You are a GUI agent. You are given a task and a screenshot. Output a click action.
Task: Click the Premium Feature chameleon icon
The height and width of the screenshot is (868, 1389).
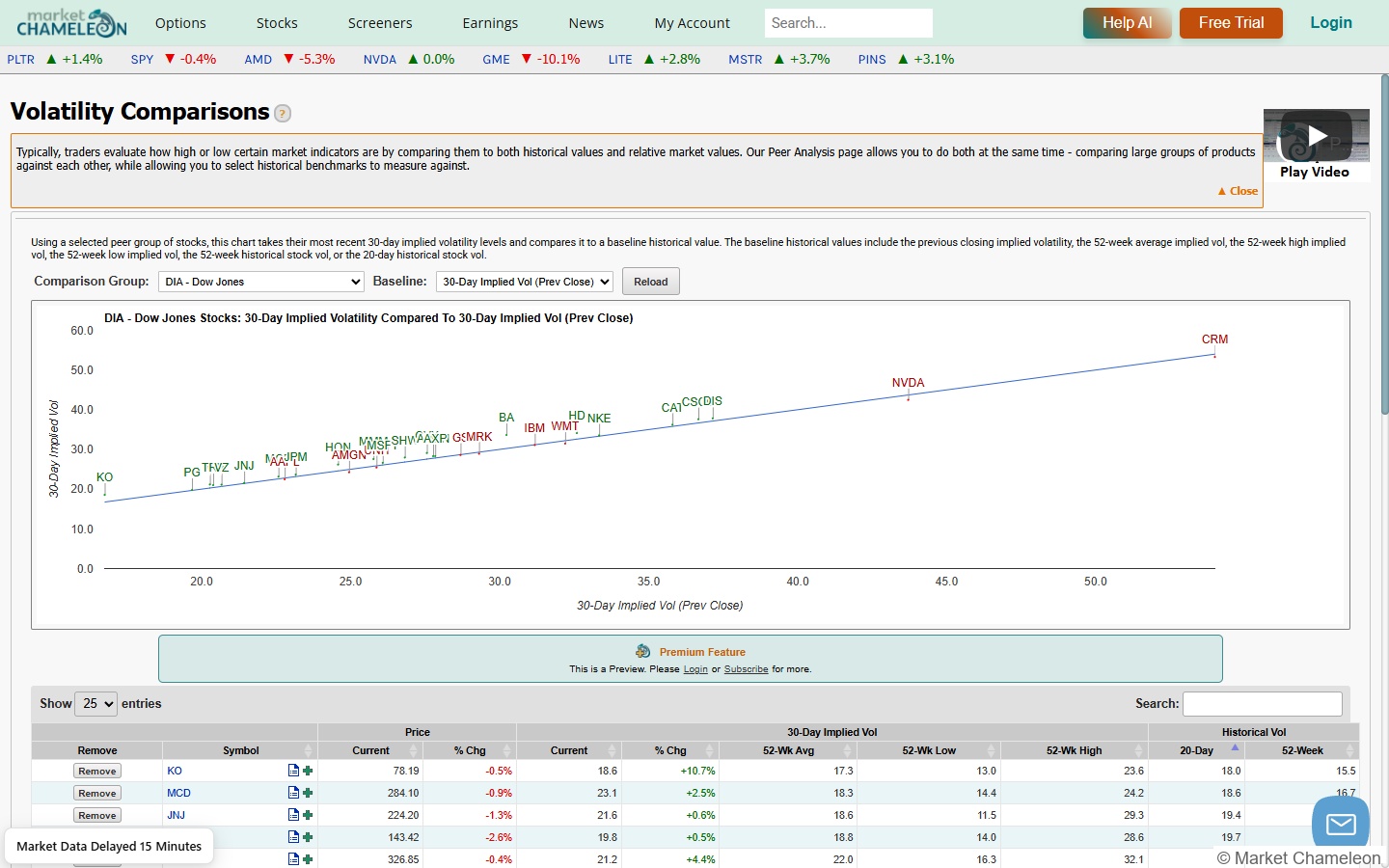point(643,652)
